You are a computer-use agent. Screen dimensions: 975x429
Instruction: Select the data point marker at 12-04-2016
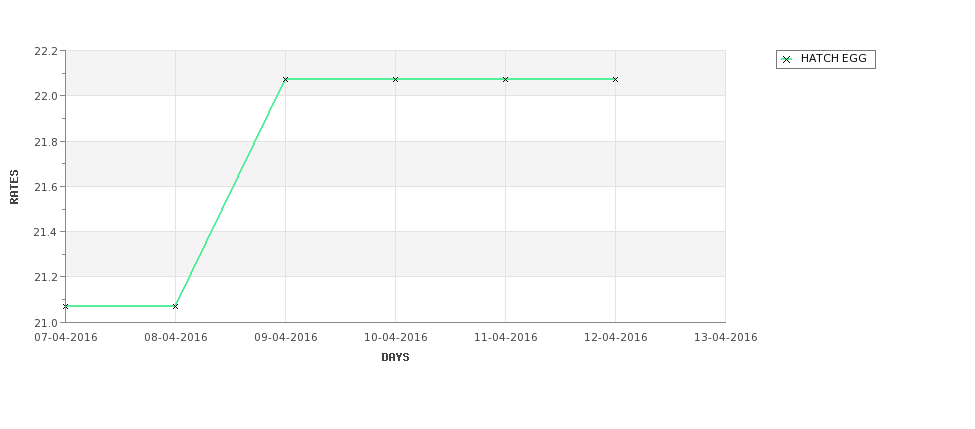pyautogui.click(x=615, y=79)
